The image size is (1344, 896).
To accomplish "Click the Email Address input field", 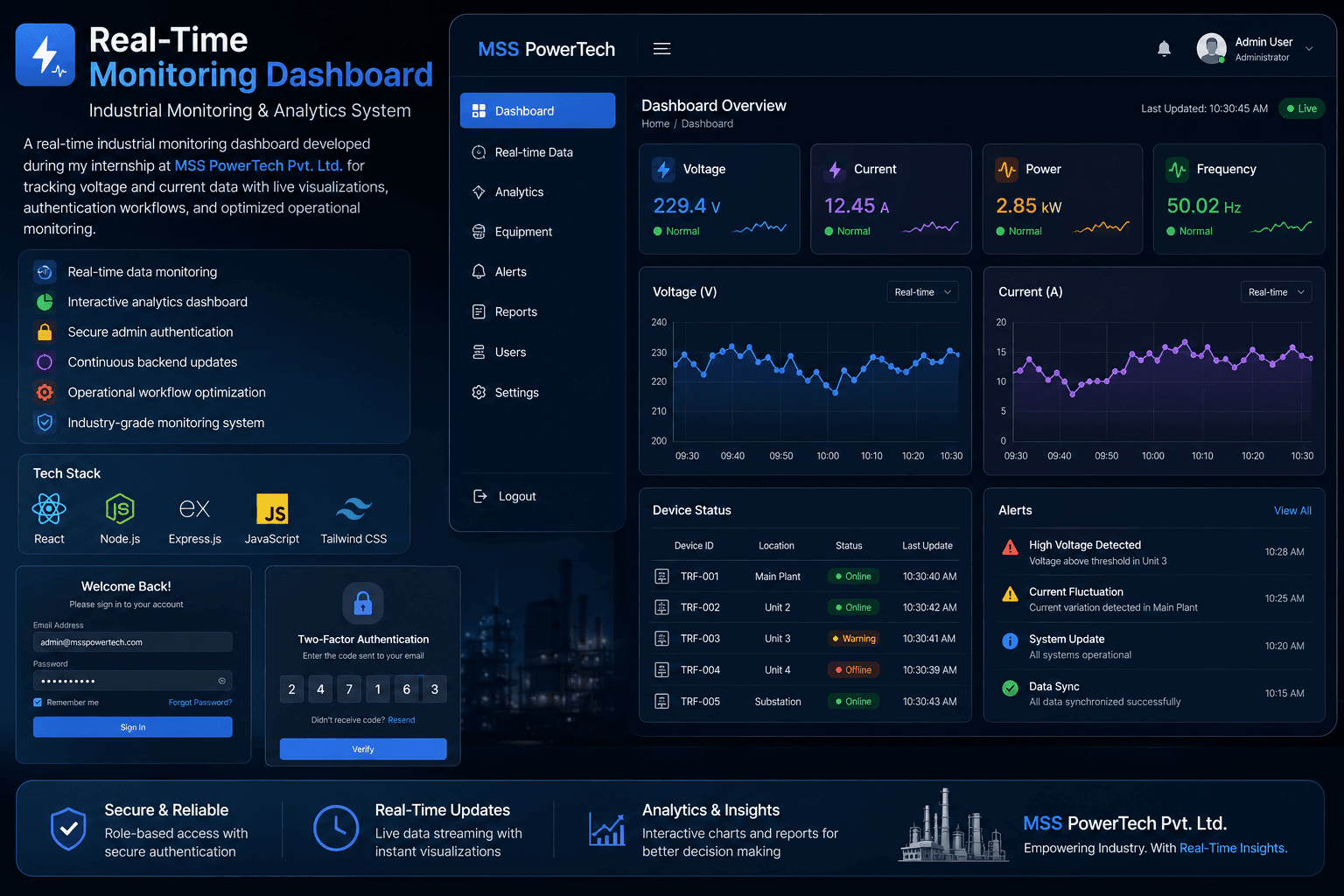I will click(133, 642).
